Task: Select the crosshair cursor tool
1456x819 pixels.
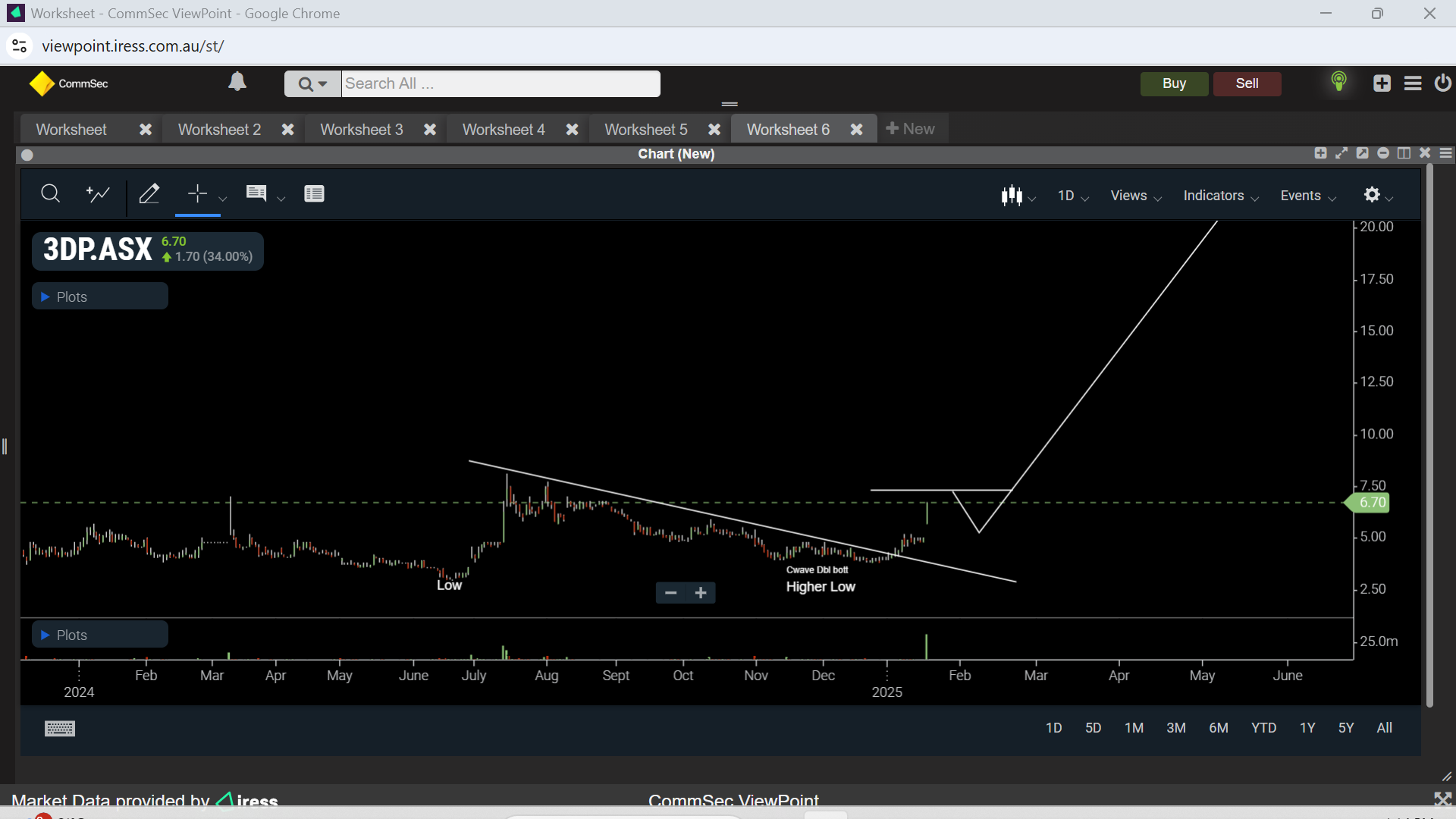Action: 197,194
